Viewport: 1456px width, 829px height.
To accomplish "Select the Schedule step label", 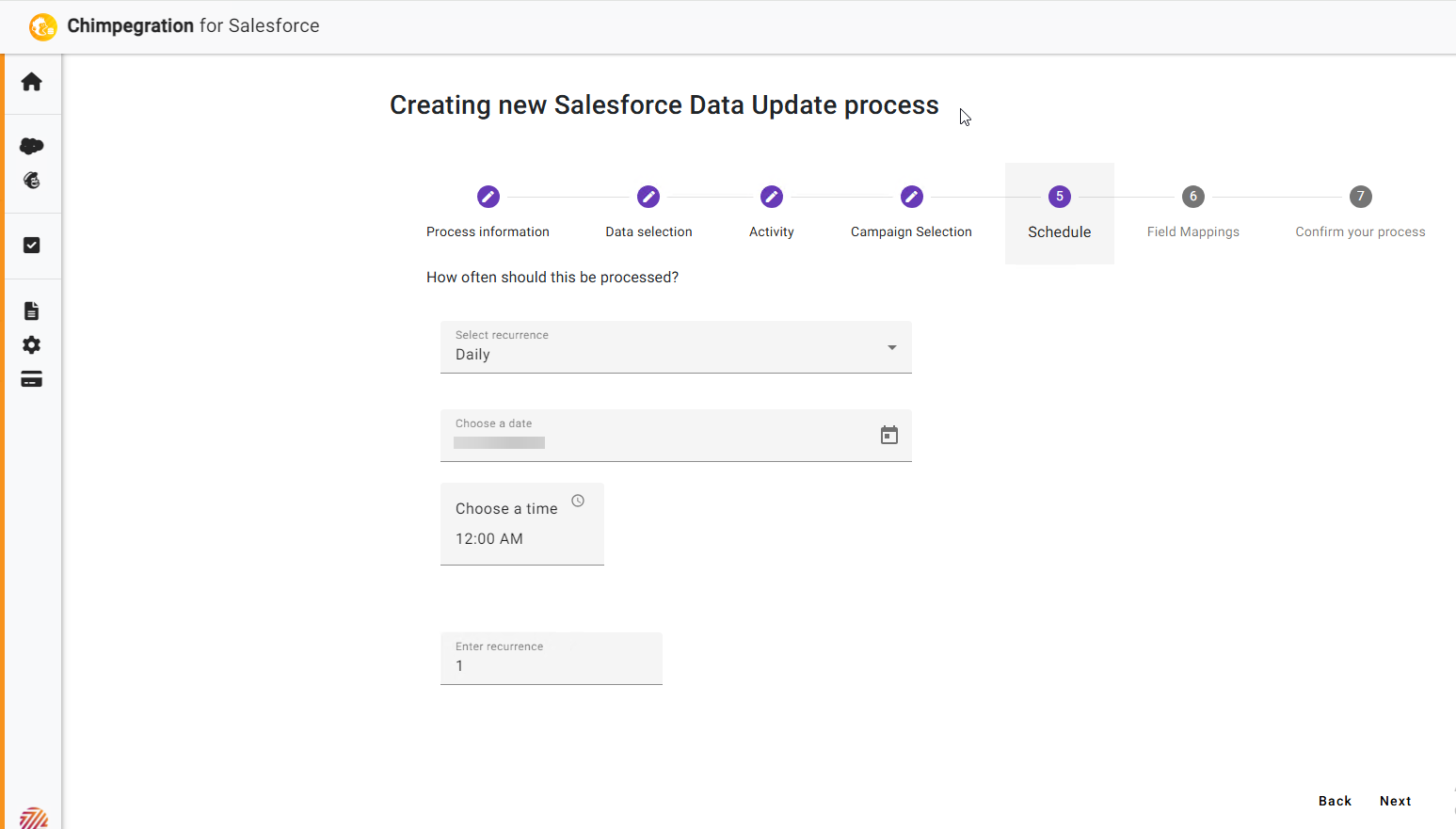I will [1060, 231].
